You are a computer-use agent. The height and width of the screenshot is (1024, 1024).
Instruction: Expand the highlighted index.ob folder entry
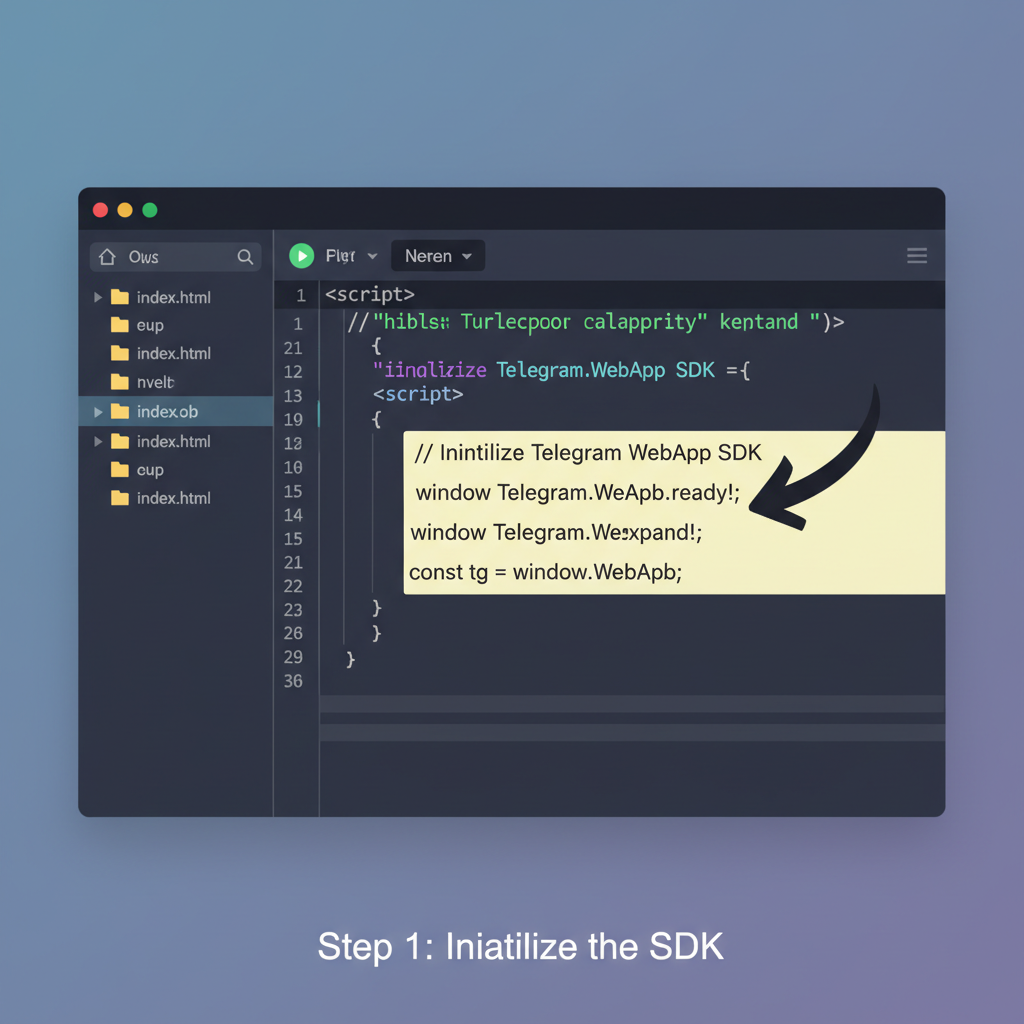point(97,411)
